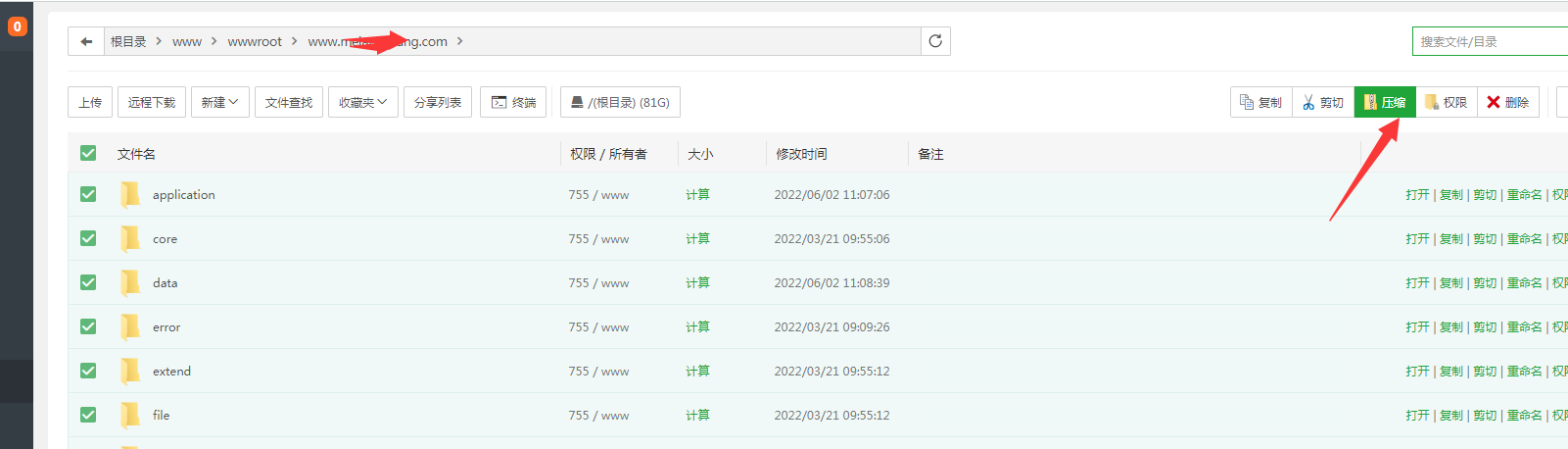Toggle the select-all checkbox in header

tap(88, 153)
